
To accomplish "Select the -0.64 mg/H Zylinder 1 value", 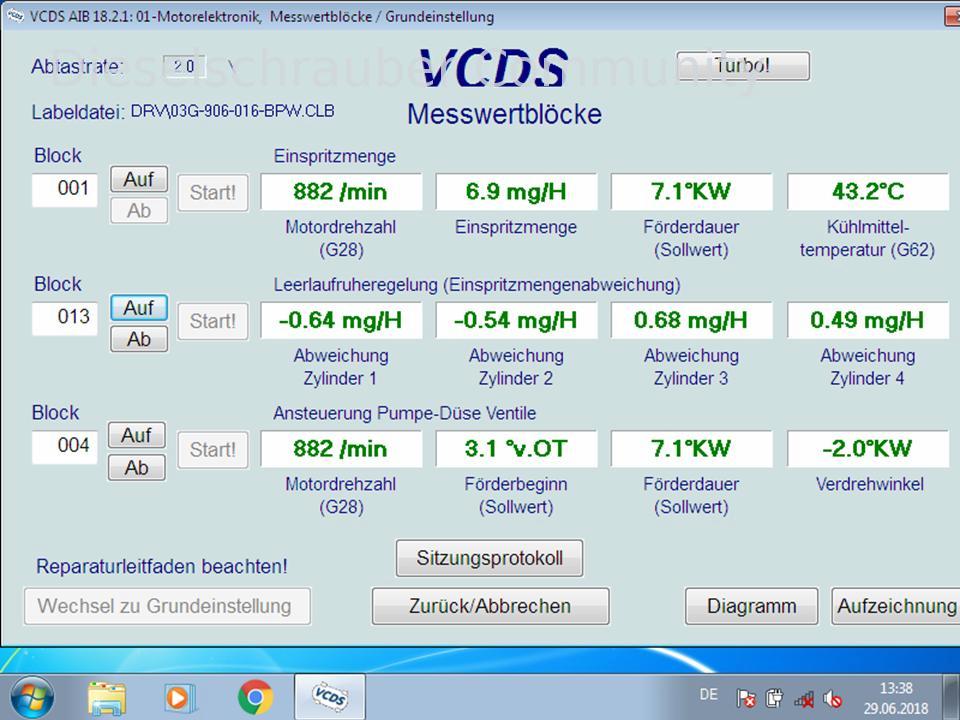I will pyautogui.click(x=341, y=320).
